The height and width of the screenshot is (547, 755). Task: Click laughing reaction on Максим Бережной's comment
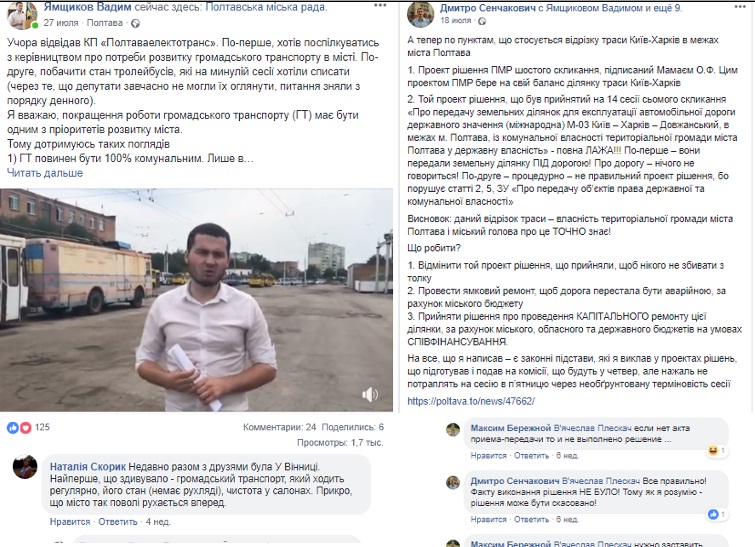714,451
